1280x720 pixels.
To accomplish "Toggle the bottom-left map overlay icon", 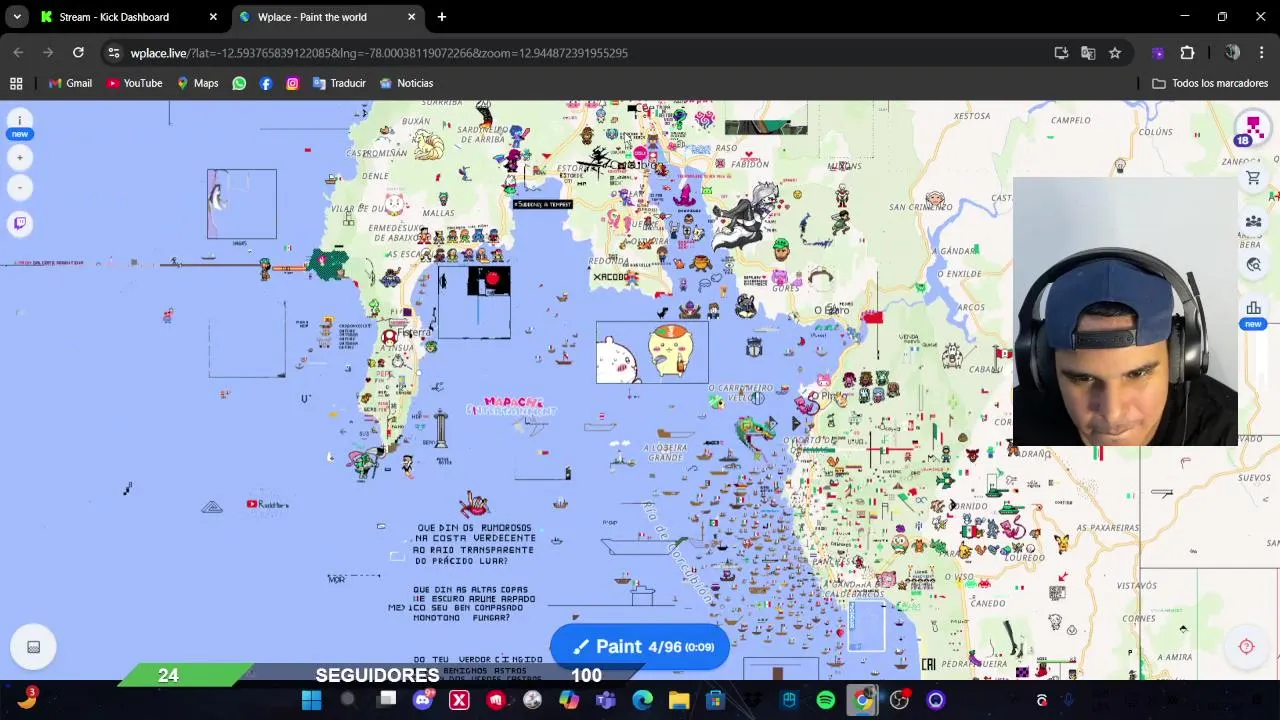I will coord(33,647).
